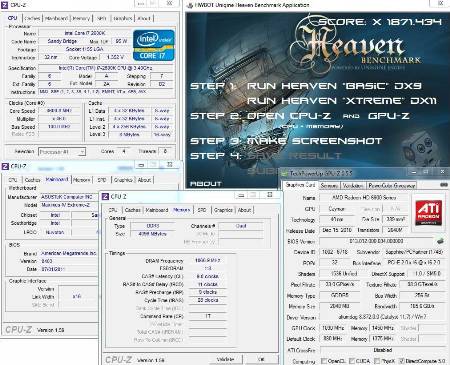
Task: Click the GPU-Z BIOS Version value field
Action: point(377,241)
